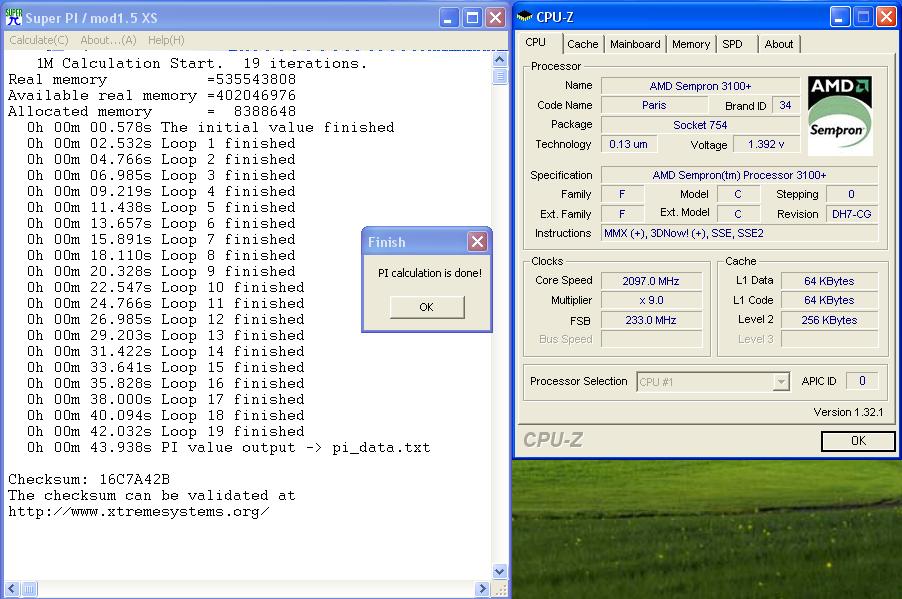
Task: Click the vertical scrollbar up arrow in Super PI
Action: (500, 59)
